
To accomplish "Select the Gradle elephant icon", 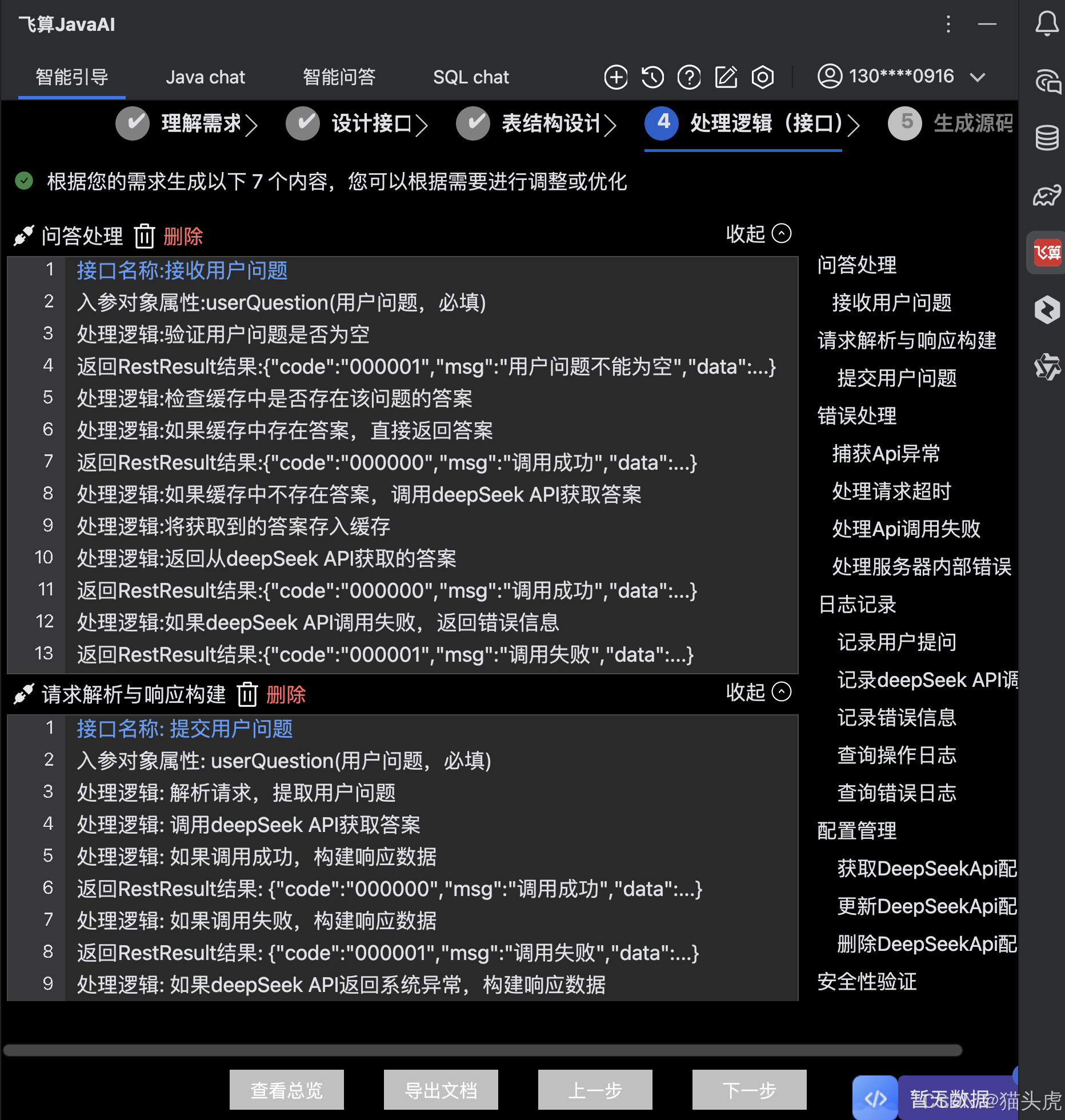I will coord(1047,196).
